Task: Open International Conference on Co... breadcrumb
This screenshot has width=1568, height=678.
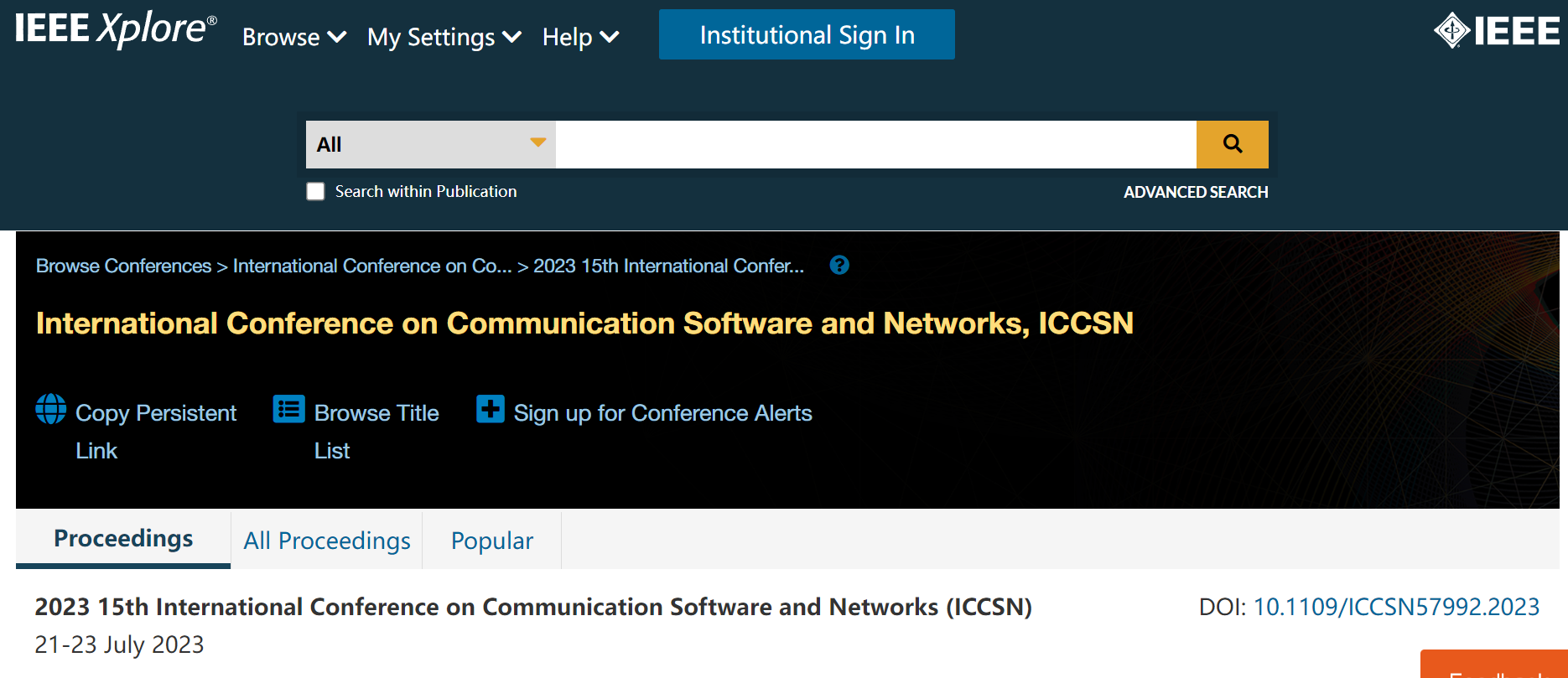Action: (372, 266)
